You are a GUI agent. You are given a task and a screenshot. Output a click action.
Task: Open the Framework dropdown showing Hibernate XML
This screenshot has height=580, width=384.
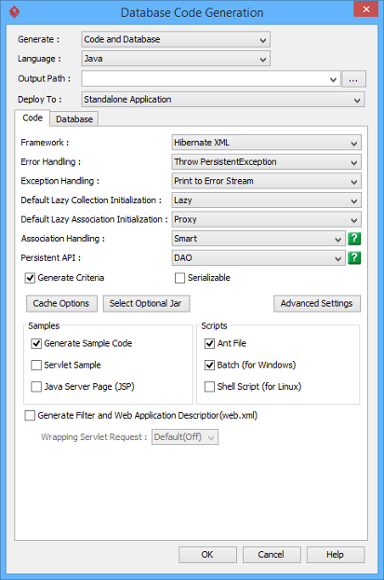coord(266,142)
